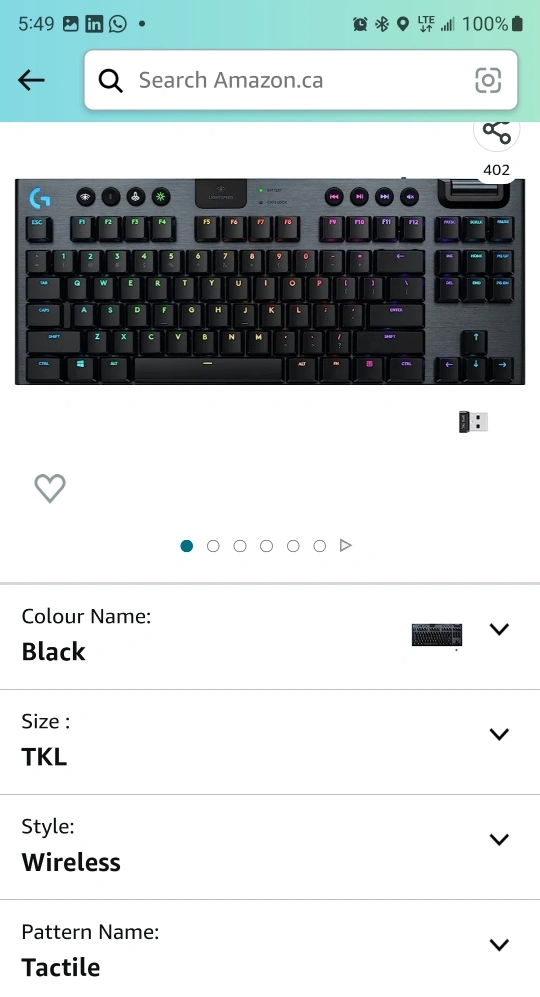Open the Pattern Name Tactile selector
Image resolution: width=540 pixels, height=997 pixels.
(270, 949)
